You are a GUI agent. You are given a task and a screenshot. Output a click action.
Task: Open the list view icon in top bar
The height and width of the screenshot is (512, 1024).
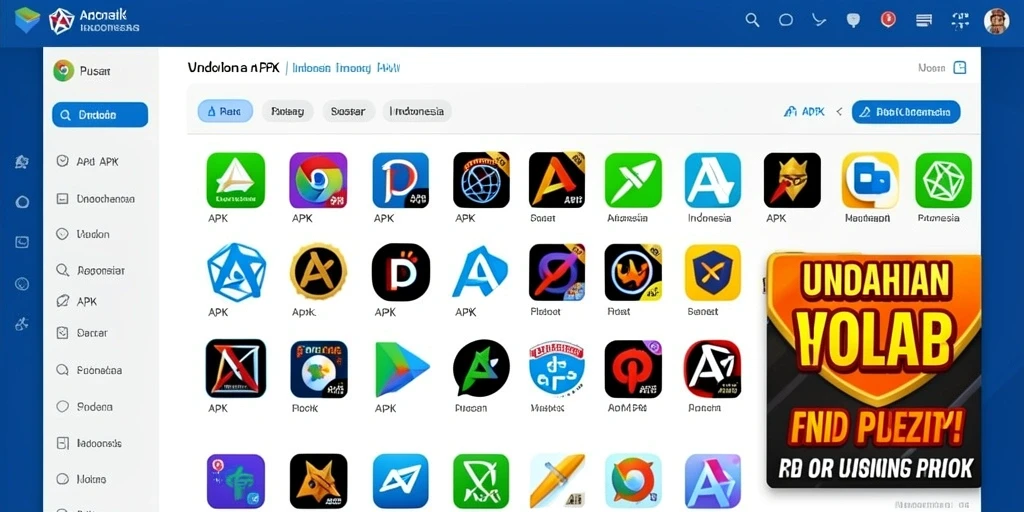923,20
